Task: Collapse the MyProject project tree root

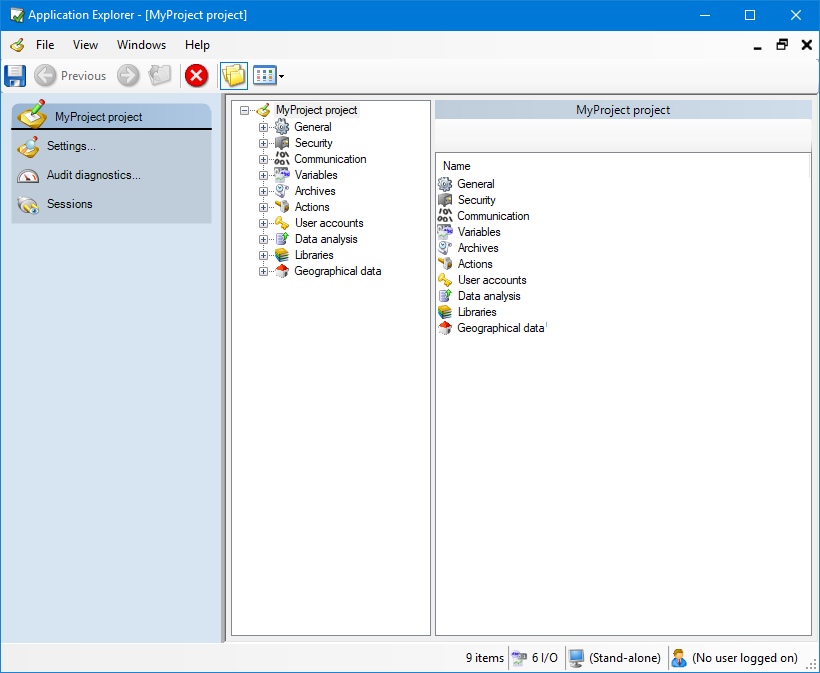Action: coord(244,110)
